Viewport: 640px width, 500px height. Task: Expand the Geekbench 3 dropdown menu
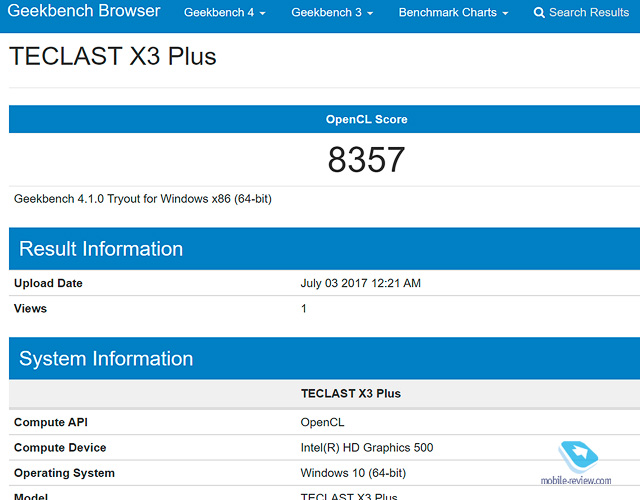click(332, 13)
